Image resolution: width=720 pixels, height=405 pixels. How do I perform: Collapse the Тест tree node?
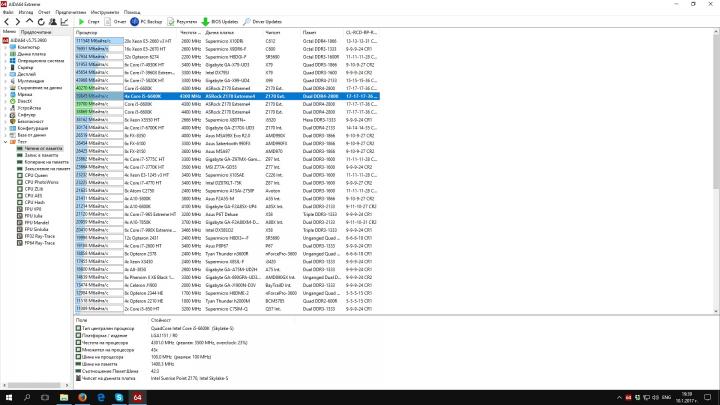pos(6,142)
